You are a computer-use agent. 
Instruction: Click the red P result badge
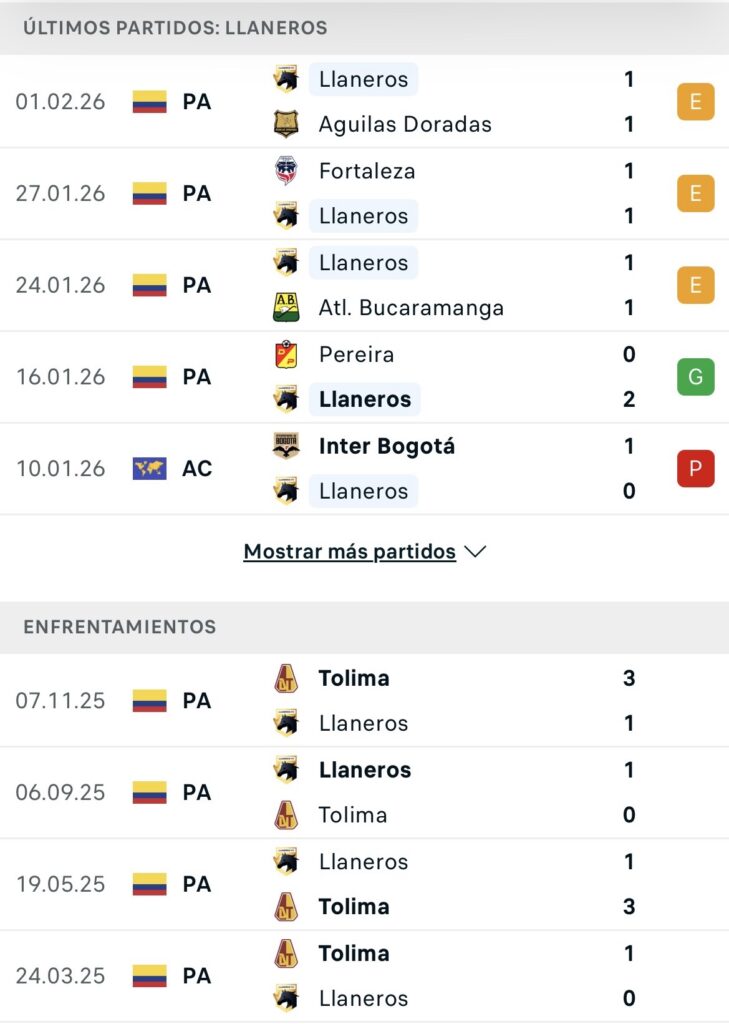(x=695, y=468)
